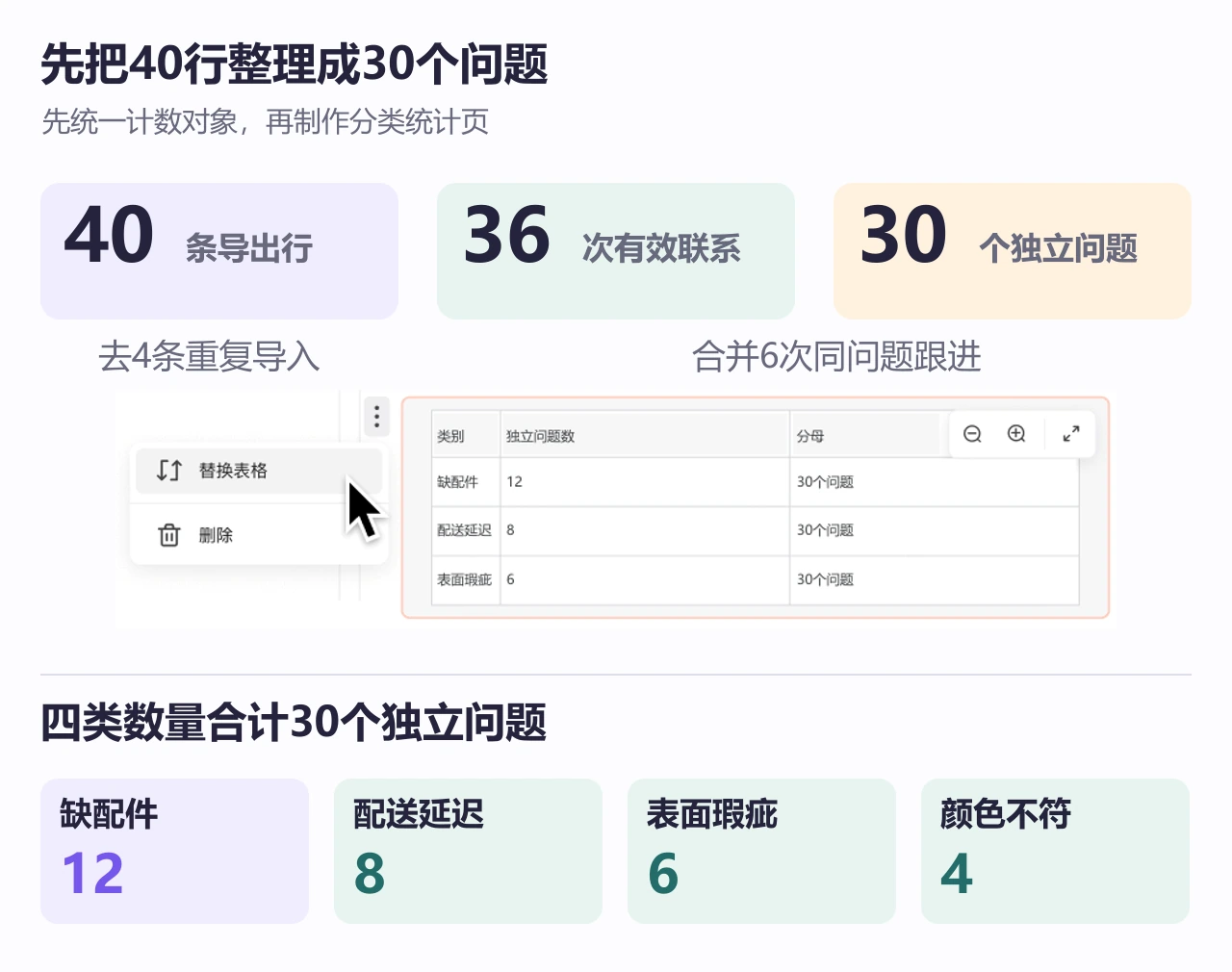Screen dimensions: 1232x972
Task: Click the 配送延迟 table cell
Action: 467,530
